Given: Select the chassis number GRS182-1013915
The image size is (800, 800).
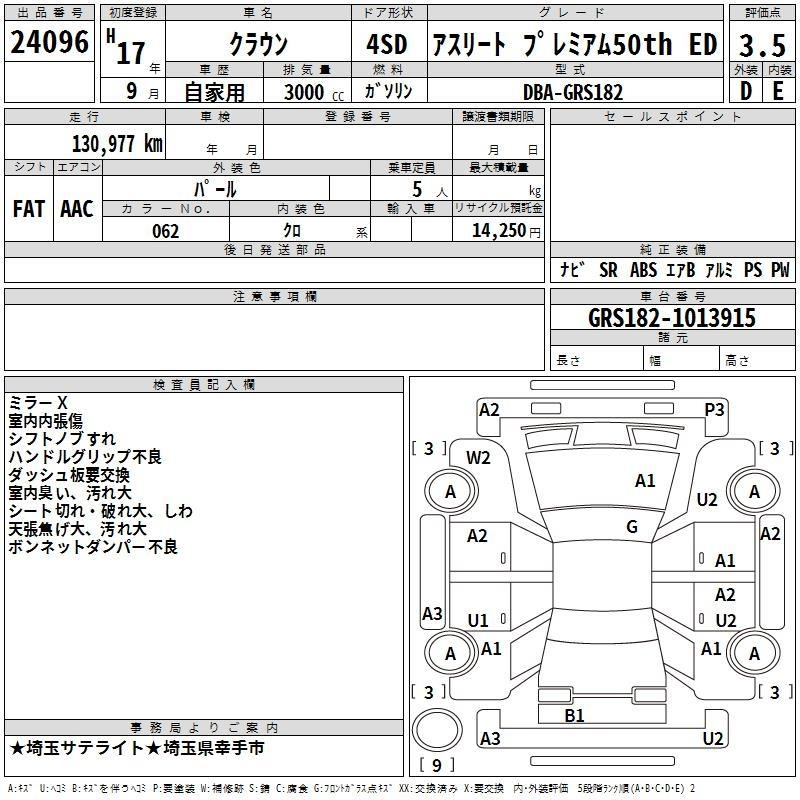Looking at the screenshot, I should 672,318.
